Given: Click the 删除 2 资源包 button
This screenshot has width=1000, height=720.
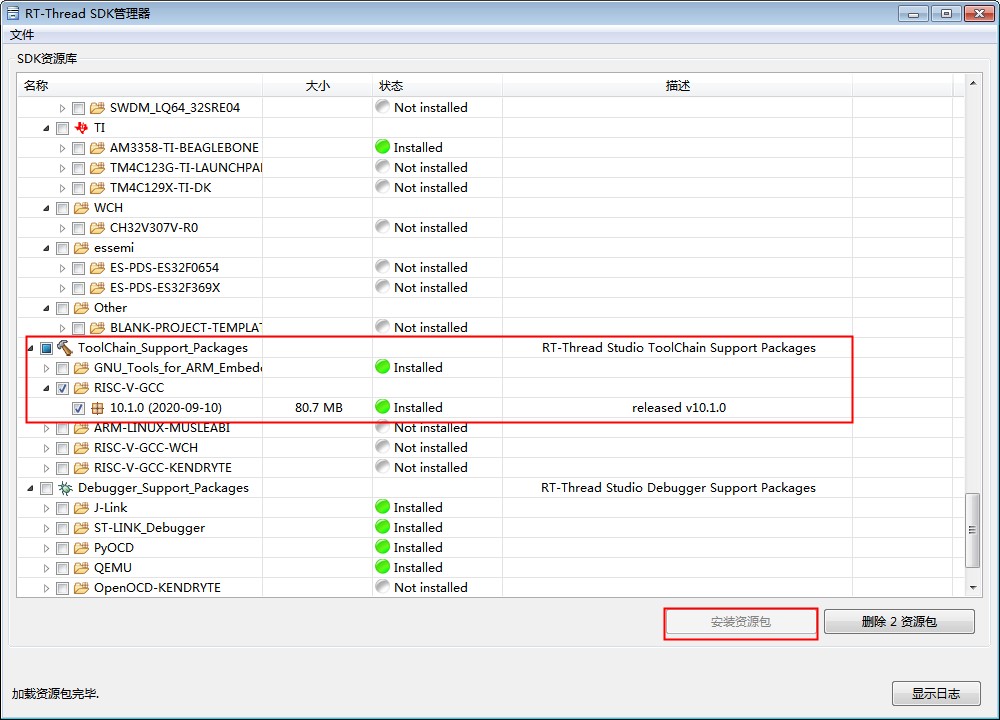Looking at the screenshot, I should (899, 622).
